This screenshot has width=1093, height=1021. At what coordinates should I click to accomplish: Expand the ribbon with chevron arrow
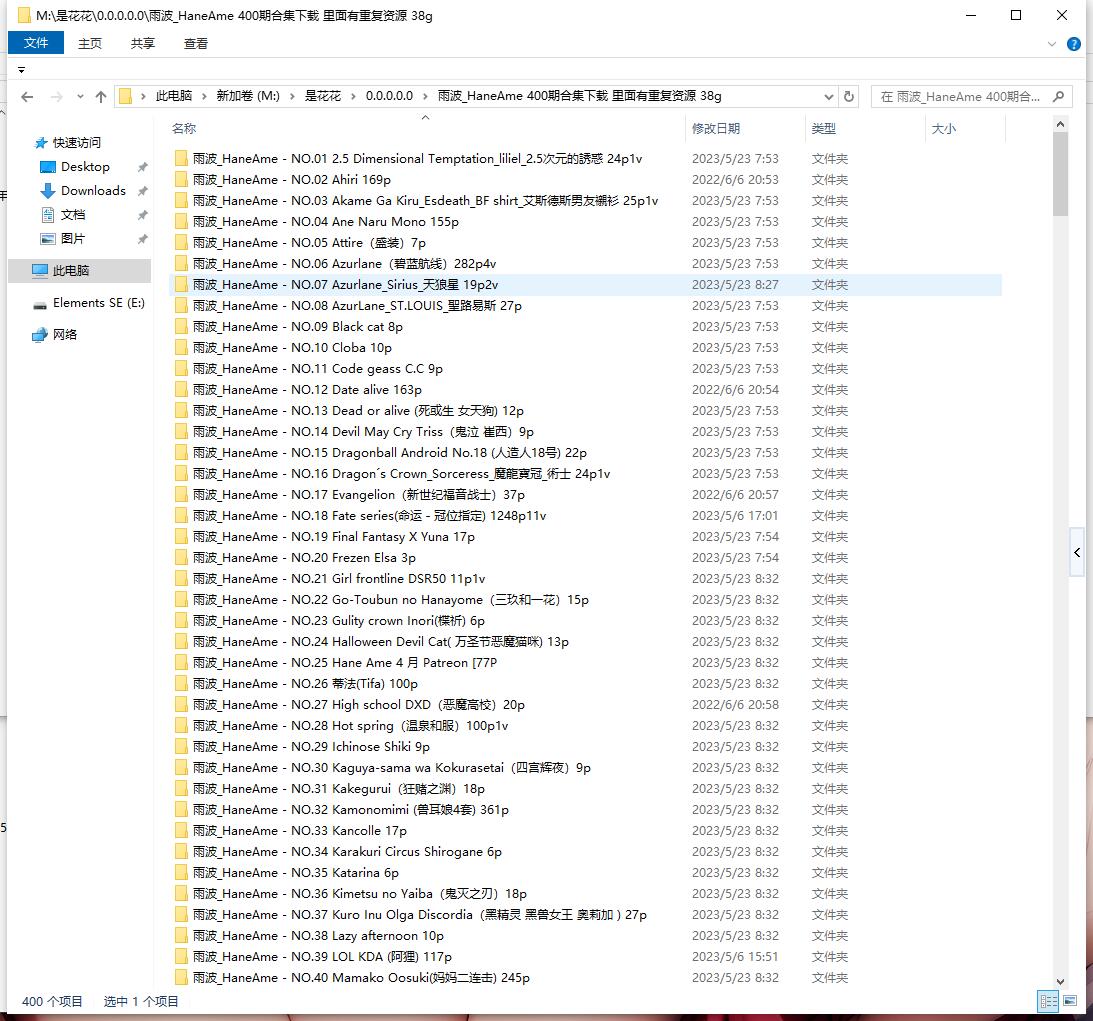pyautogui.click(x=1051, y=44)
